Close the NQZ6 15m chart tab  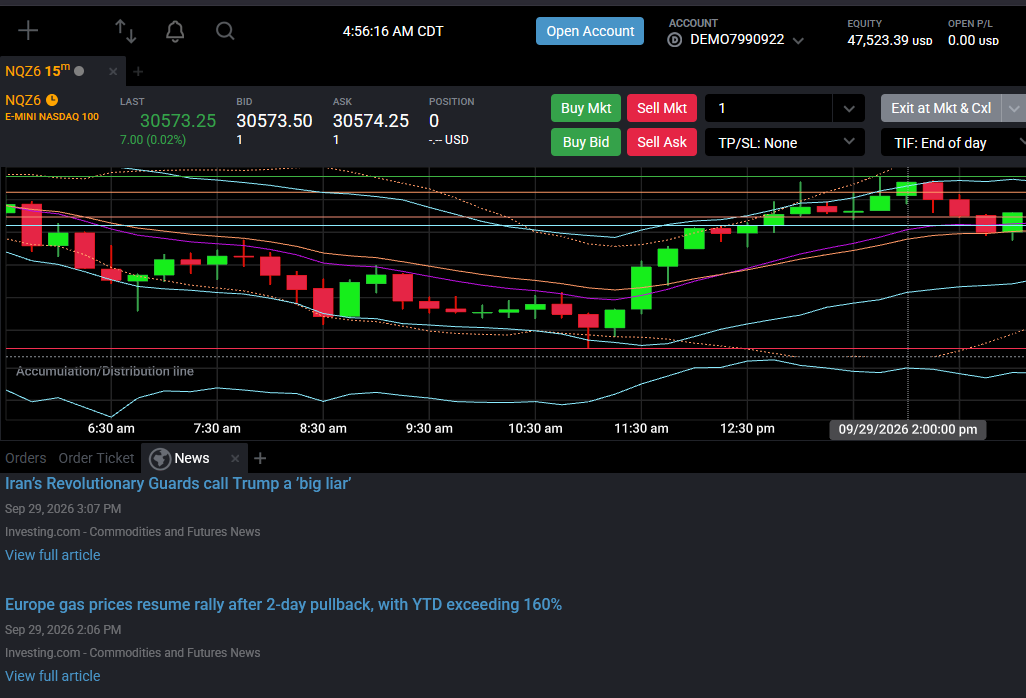coord(113,71)
